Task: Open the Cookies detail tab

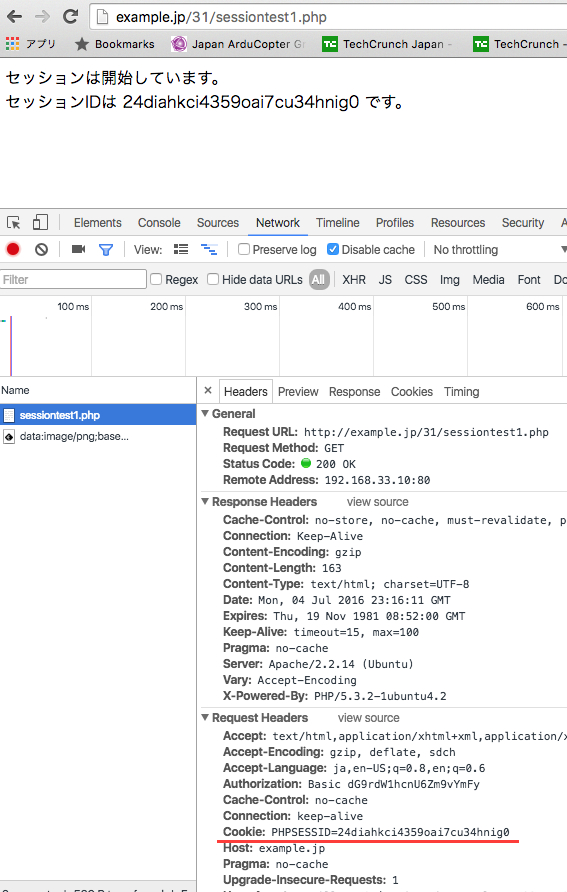Action: 412,391
